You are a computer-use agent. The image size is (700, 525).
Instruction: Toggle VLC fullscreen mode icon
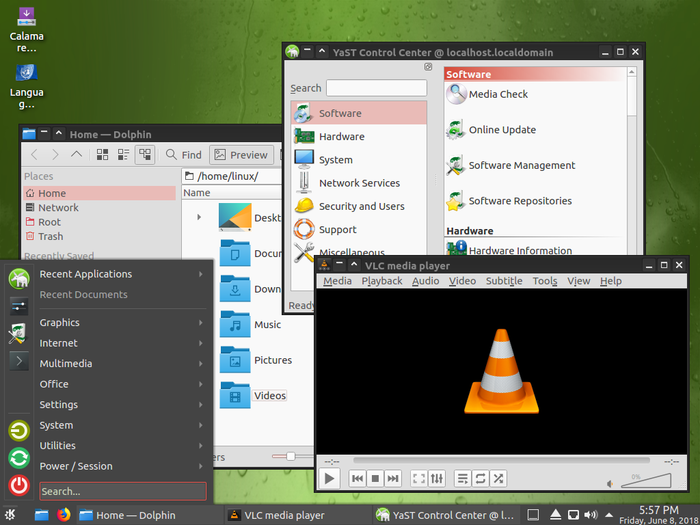(419, 479)
